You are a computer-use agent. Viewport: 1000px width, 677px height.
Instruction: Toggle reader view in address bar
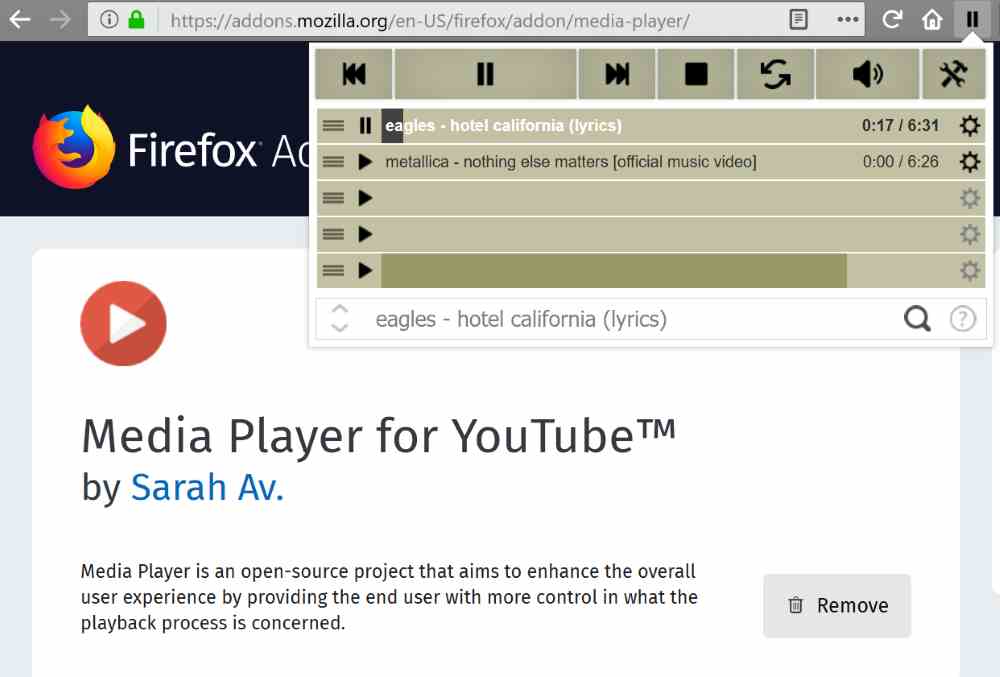798,20
